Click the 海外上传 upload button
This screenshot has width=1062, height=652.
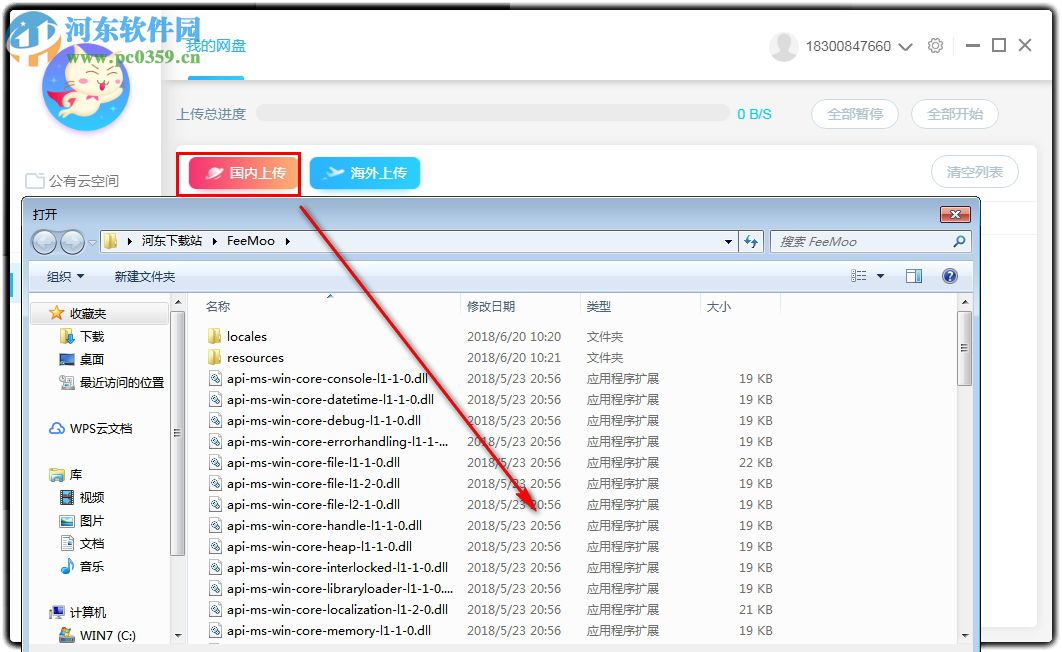click(365, 173)
